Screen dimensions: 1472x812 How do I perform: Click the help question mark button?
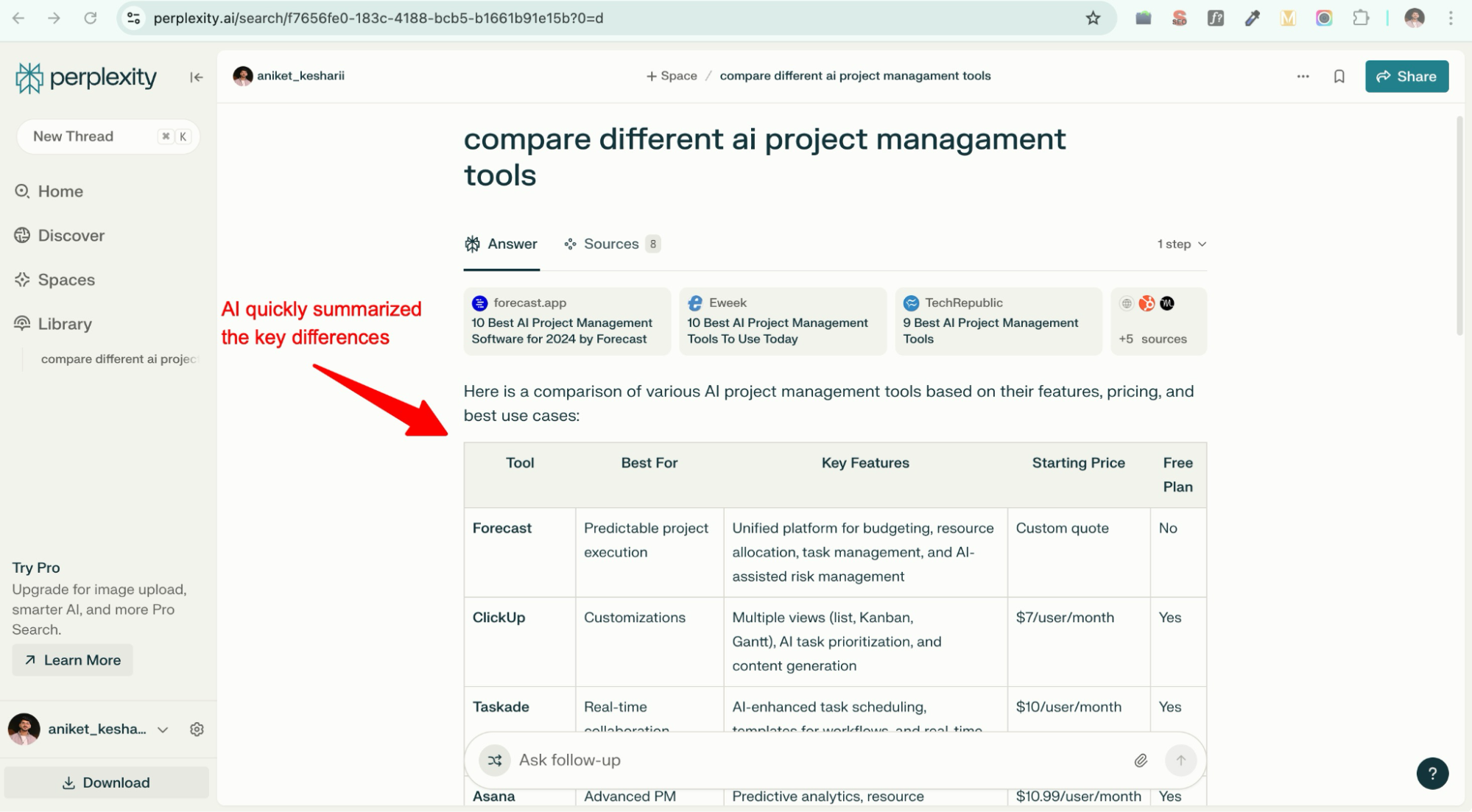click(x=1431, y=773)
